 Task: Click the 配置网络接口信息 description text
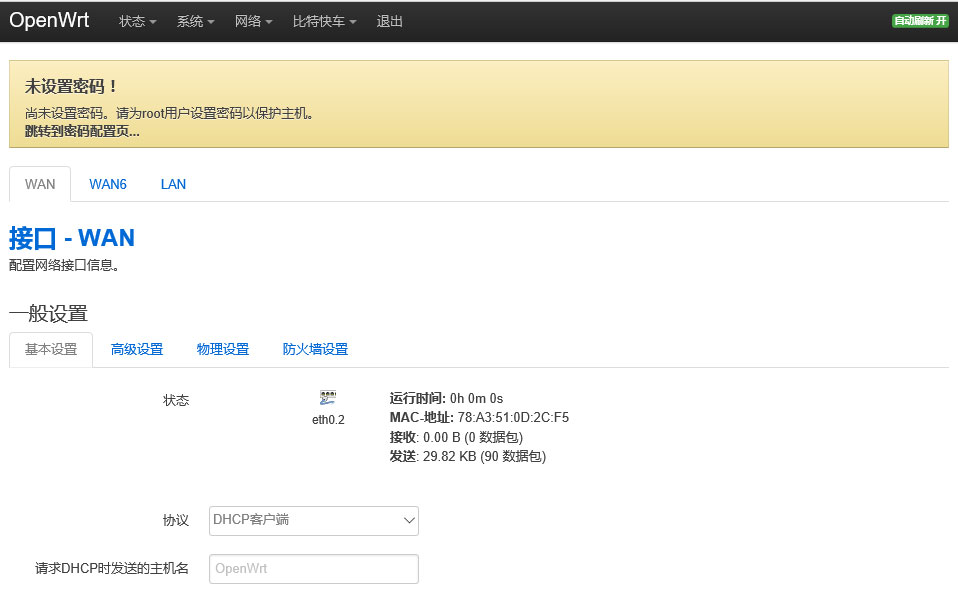pyautogui.click(x=64, y=265)
